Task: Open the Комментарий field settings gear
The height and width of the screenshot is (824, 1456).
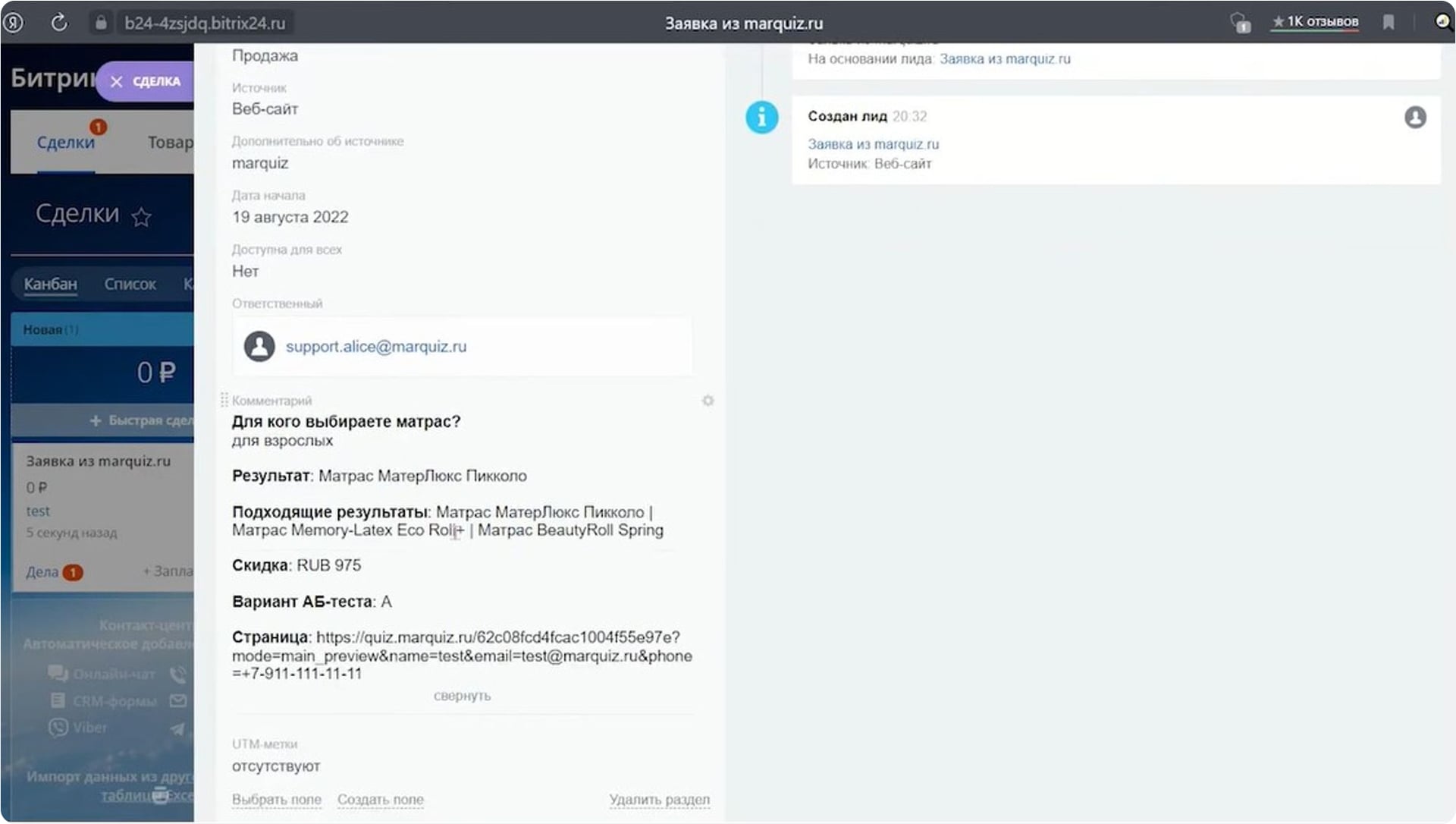Action: click(708, 400)
